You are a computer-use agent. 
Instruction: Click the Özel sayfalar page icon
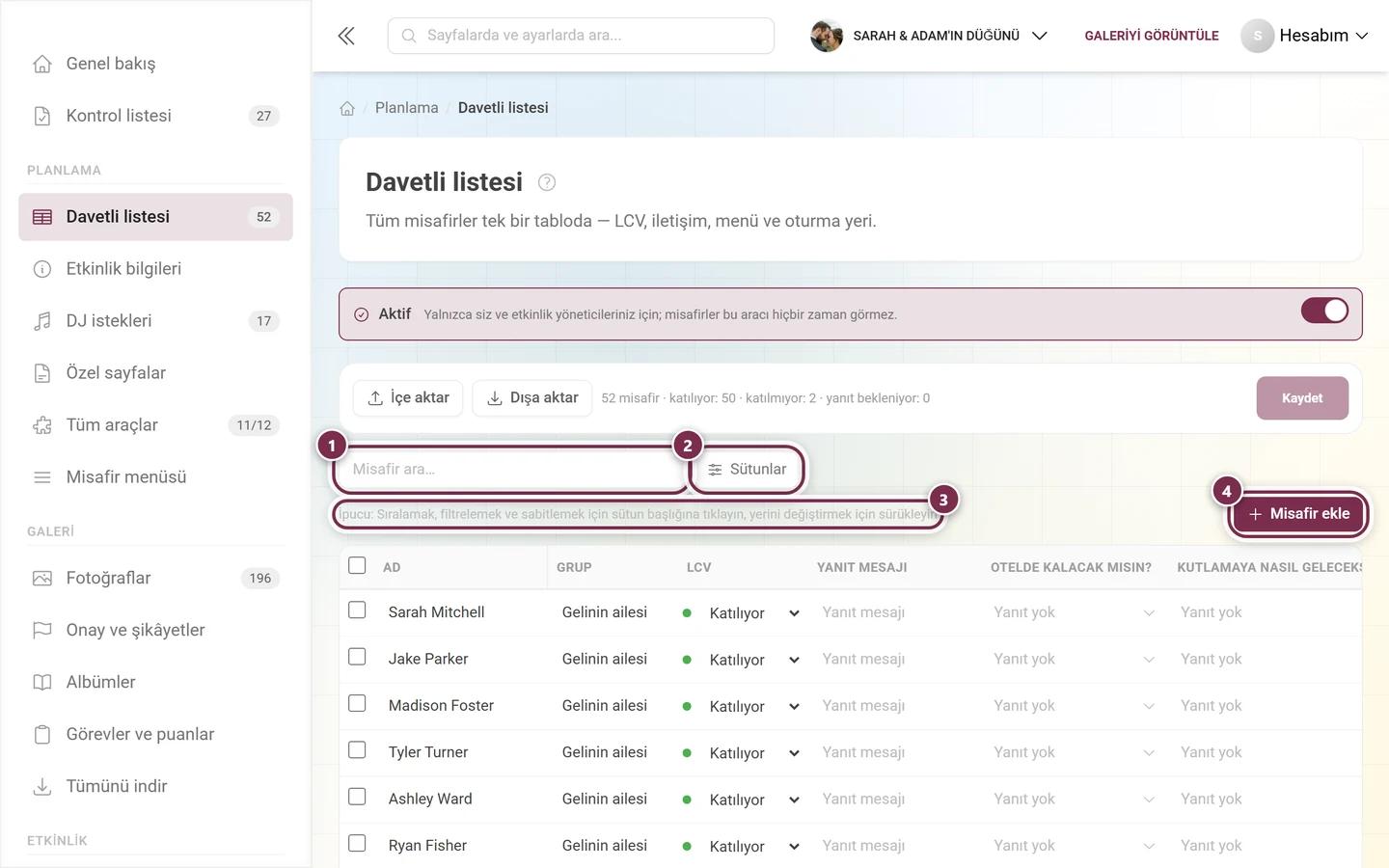[x=42, y=373]
